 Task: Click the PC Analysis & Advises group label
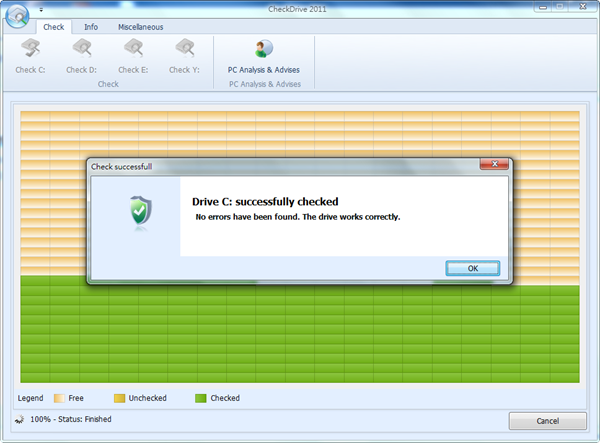point(265,84)
